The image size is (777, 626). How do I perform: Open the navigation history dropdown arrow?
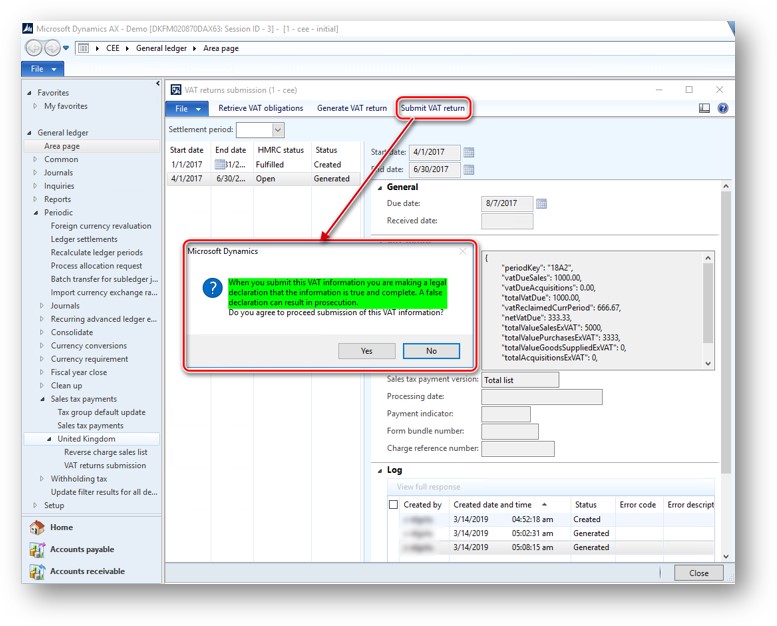(66, 48)
